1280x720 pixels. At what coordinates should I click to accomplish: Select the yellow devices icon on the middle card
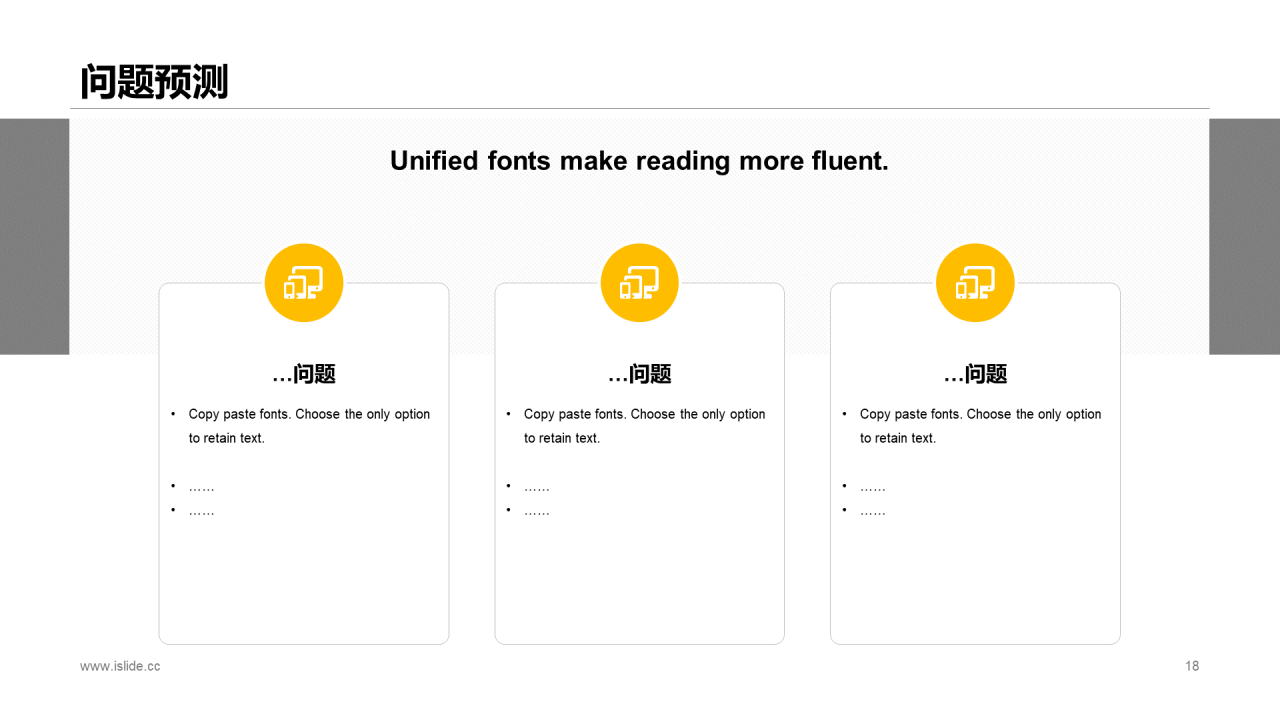pos(639,283)
